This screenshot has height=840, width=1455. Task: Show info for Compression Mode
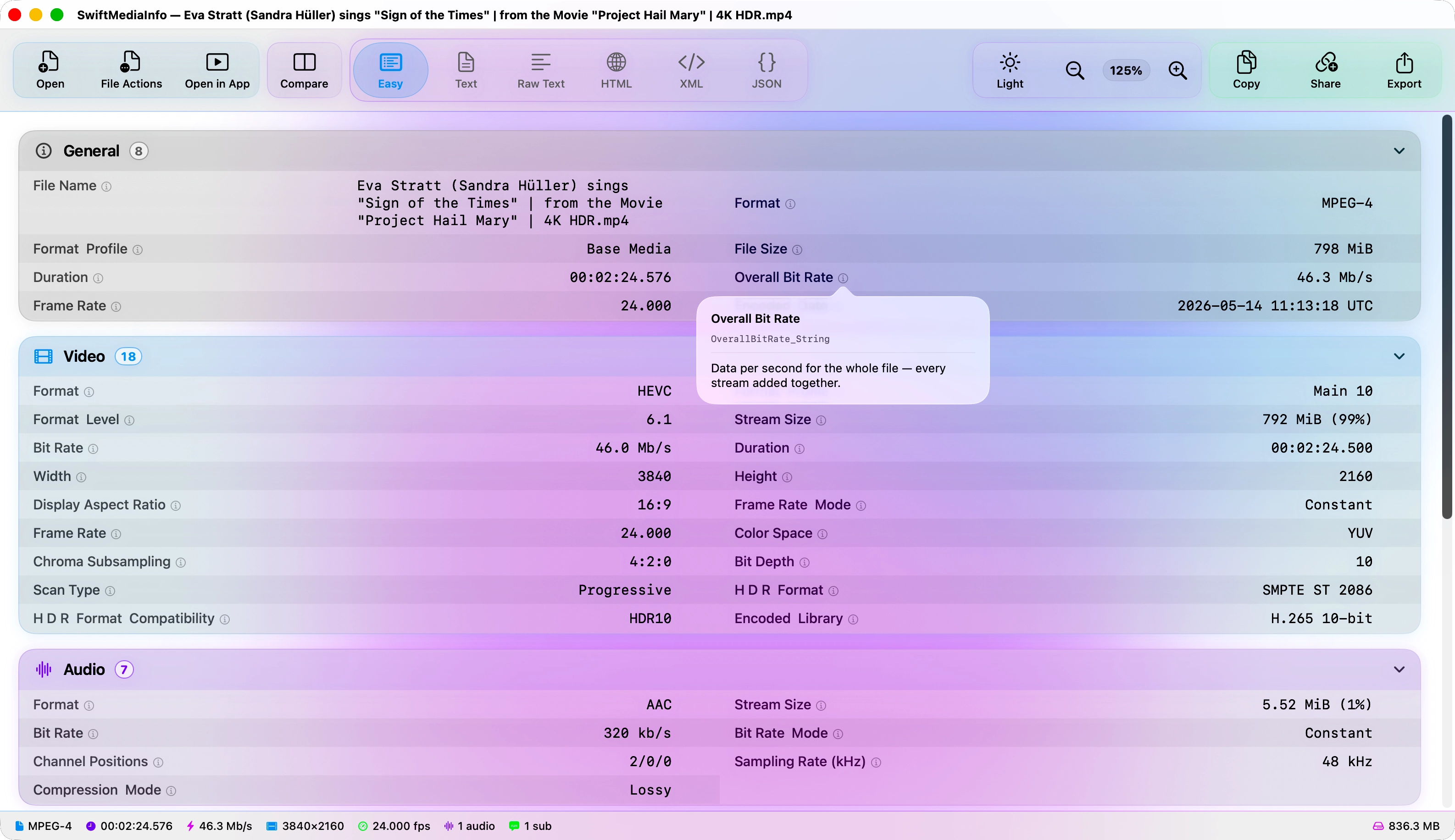(171, 790)
